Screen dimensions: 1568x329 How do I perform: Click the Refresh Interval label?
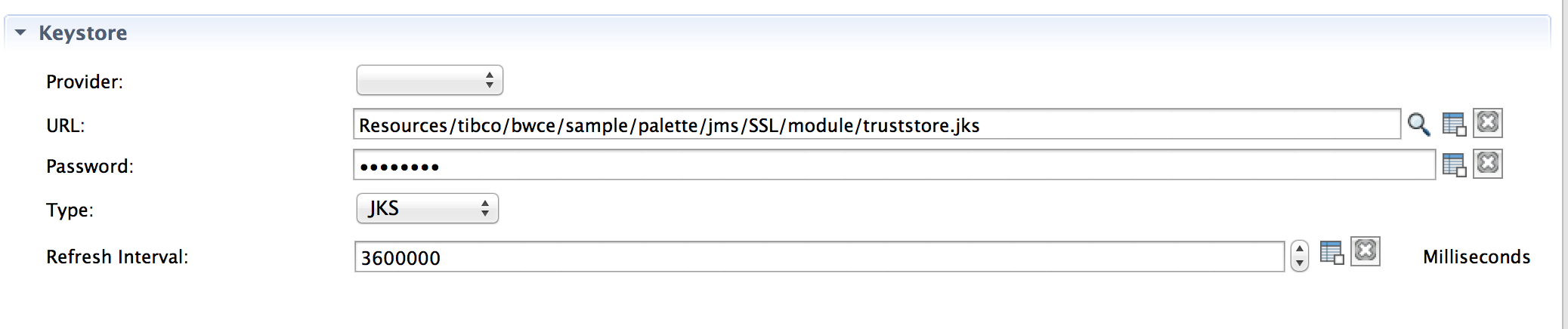click(x=117, y=257)
